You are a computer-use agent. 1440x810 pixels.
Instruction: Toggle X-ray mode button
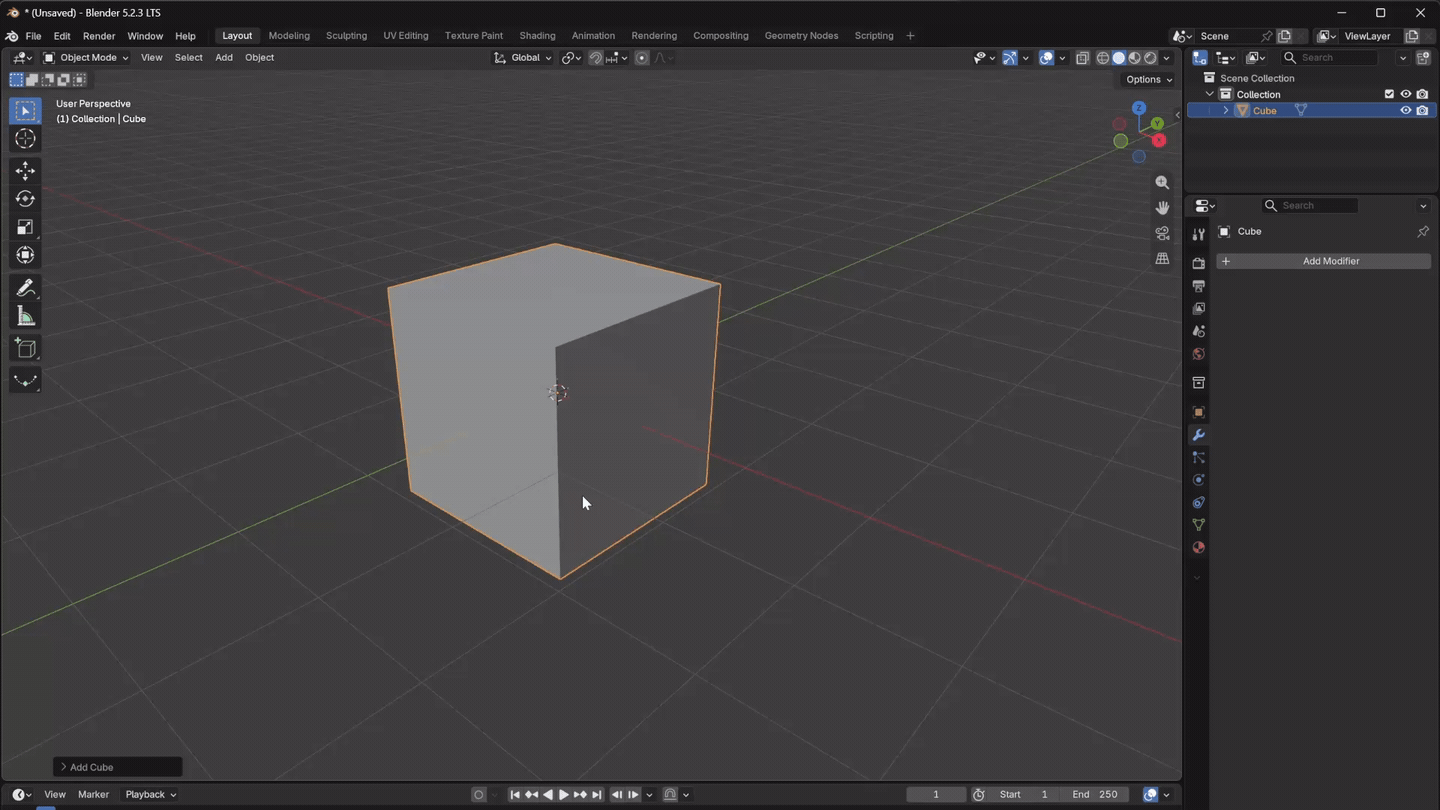click(x=1082, y=58)
